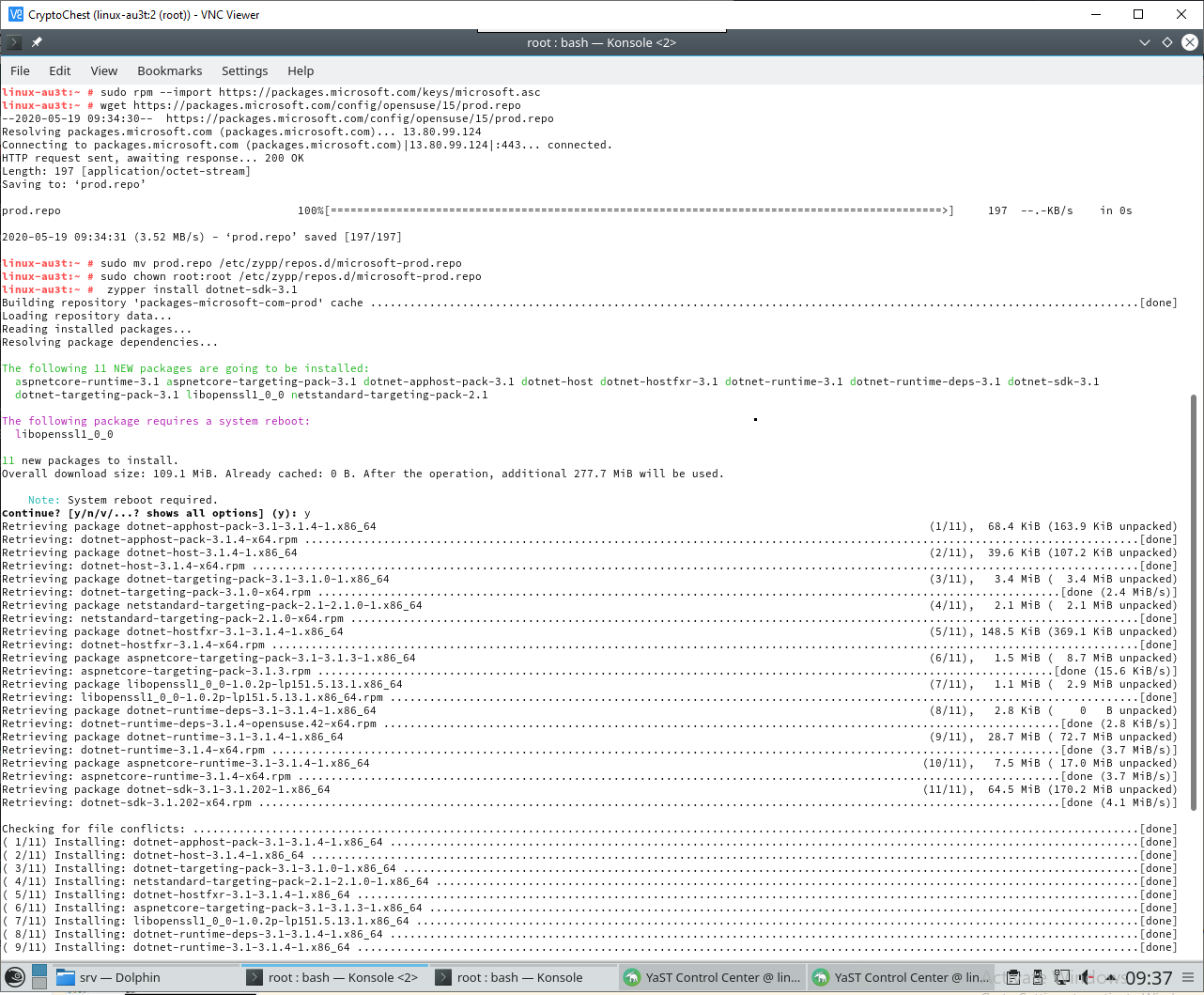Open the removable devices notifier tray icon
This screenshot has height=995, width=1204.
pos(1038,977)
